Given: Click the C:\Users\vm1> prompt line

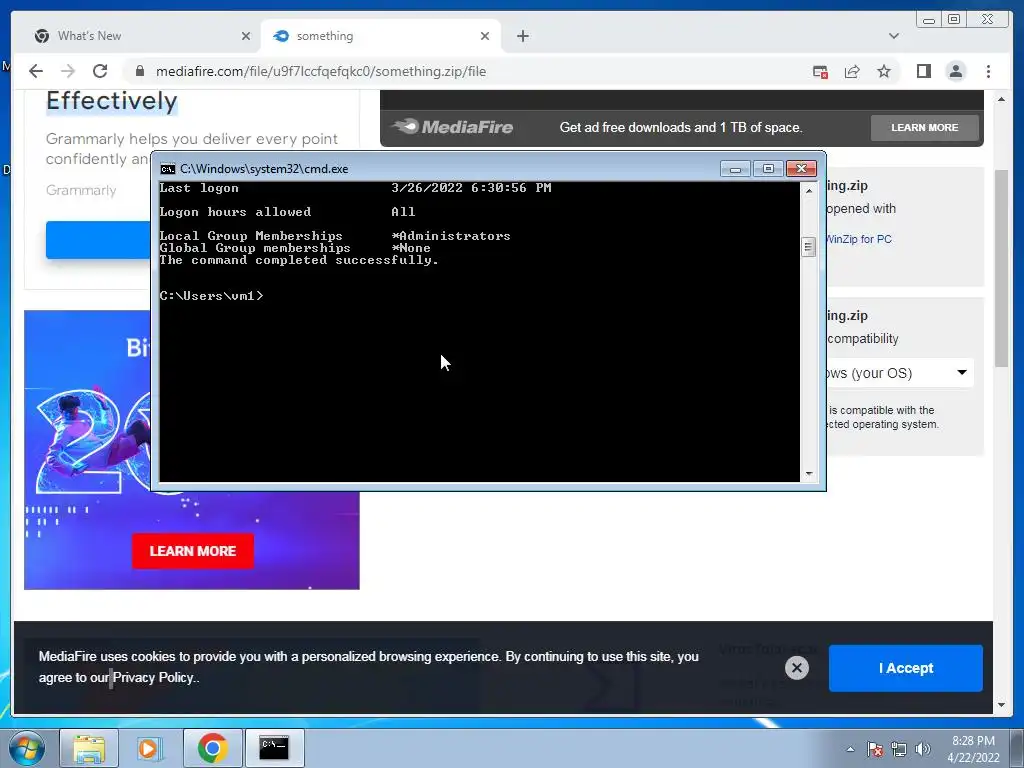Looking at the screenshot, I should tap(211, 296).
